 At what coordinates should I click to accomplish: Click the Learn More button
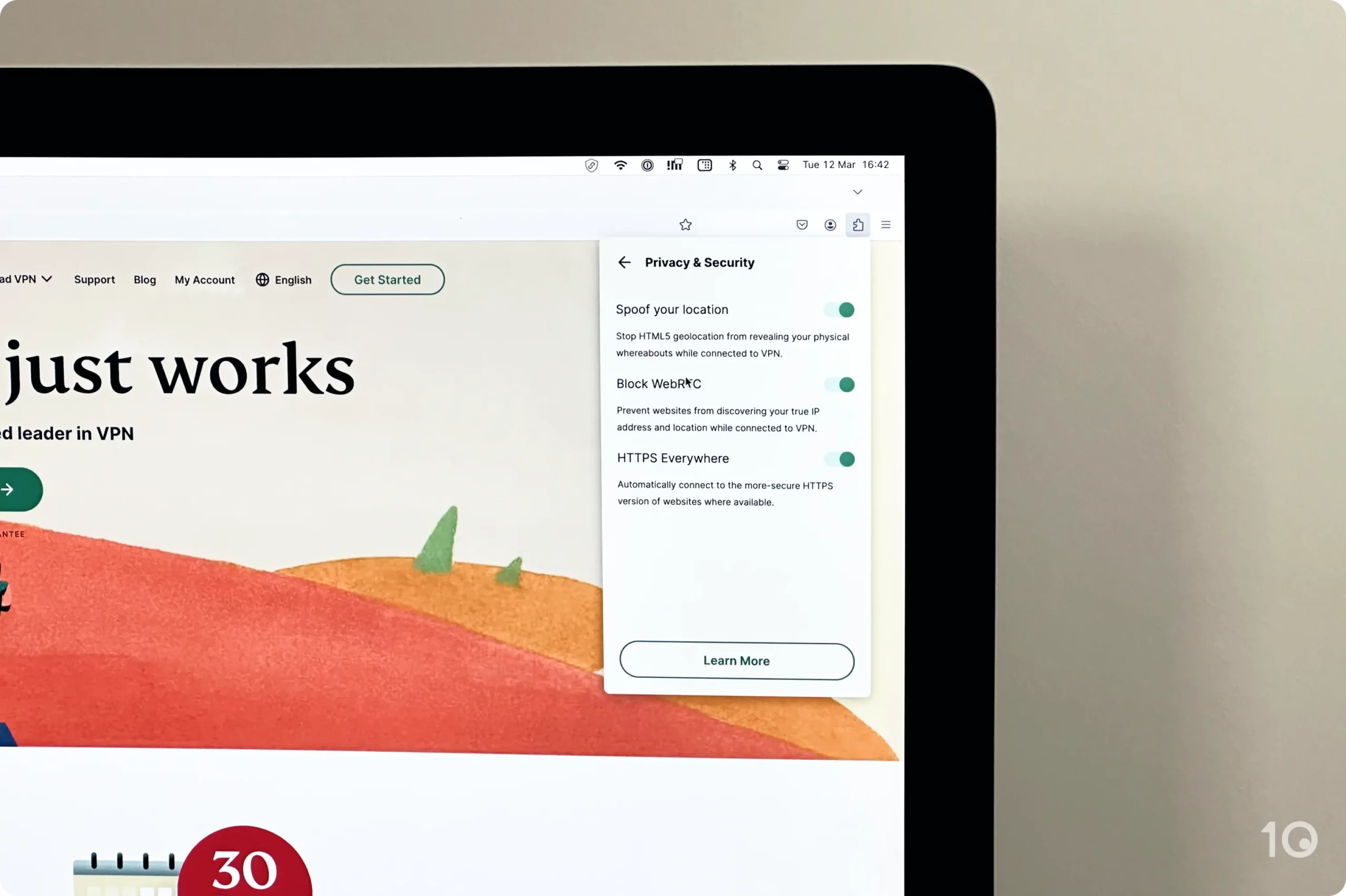(737, 660)
